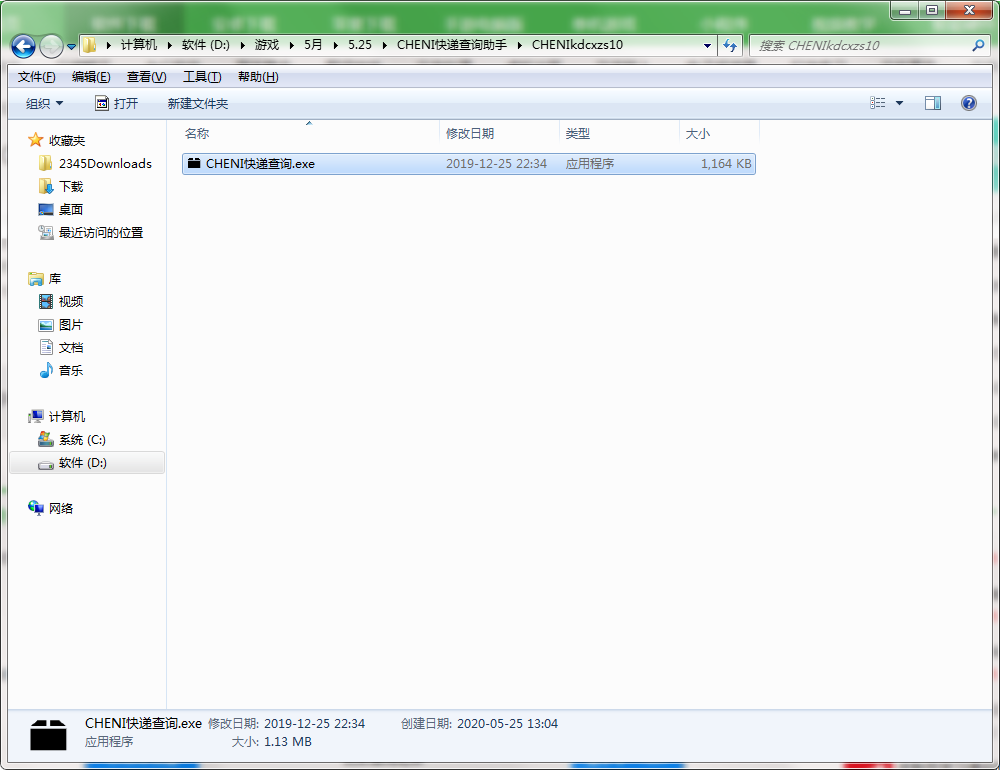This screenshot has width=1000, height=770.
Task: Click 软件 (D:) in the address breadcrumb
Action: click(x=205, y=45)
